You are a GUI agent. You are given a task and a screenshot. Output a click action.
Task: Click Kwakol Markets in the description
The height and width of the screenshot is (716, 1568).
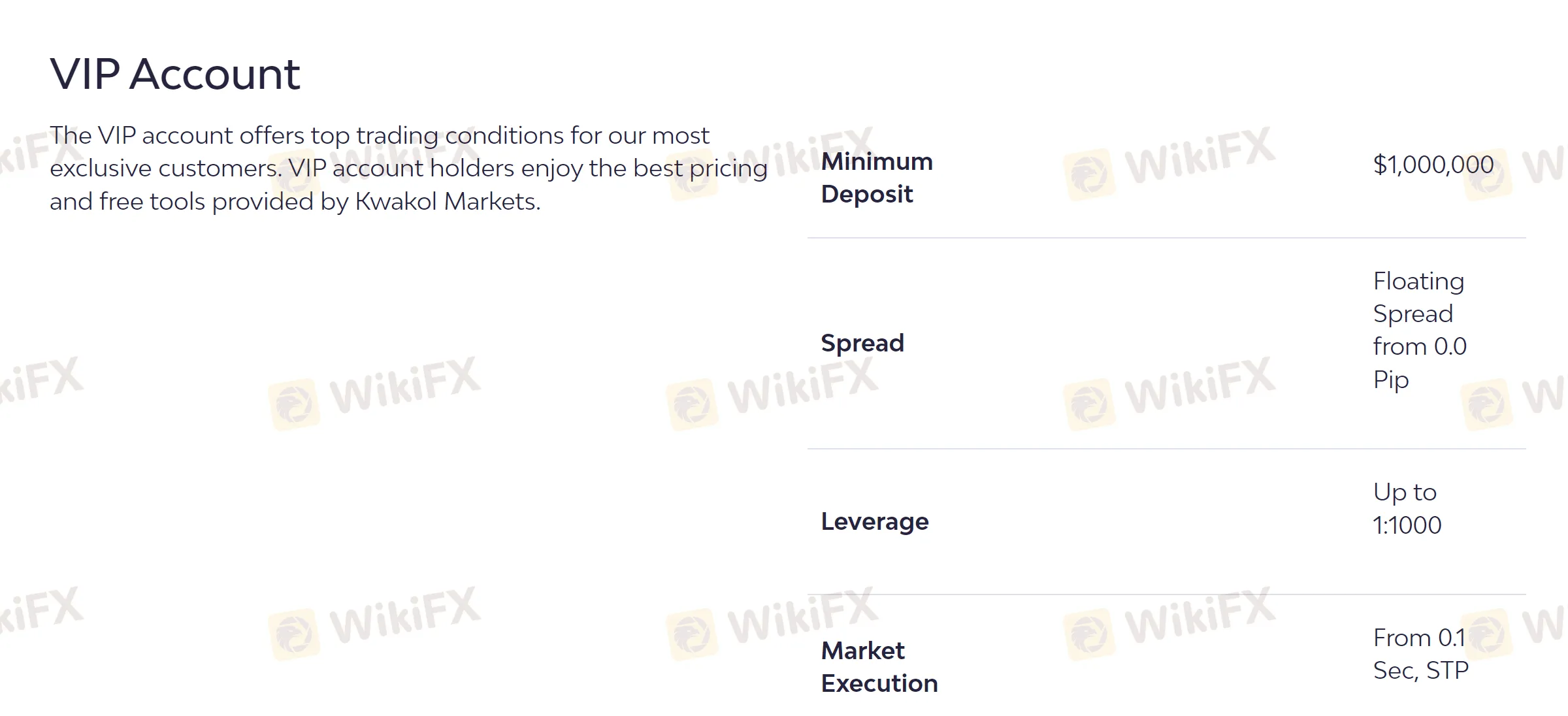coord(447,202)
